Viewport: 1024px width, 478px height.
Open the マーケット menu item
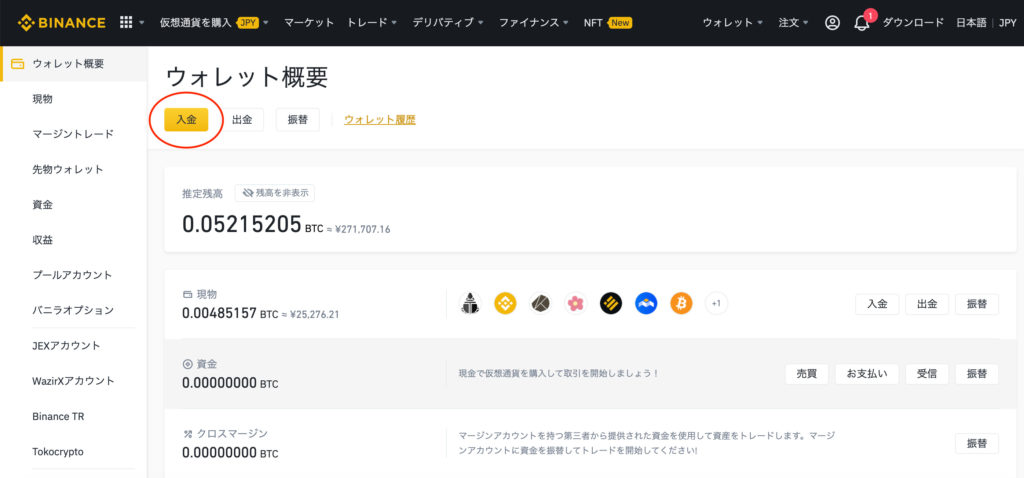[309, 23]
